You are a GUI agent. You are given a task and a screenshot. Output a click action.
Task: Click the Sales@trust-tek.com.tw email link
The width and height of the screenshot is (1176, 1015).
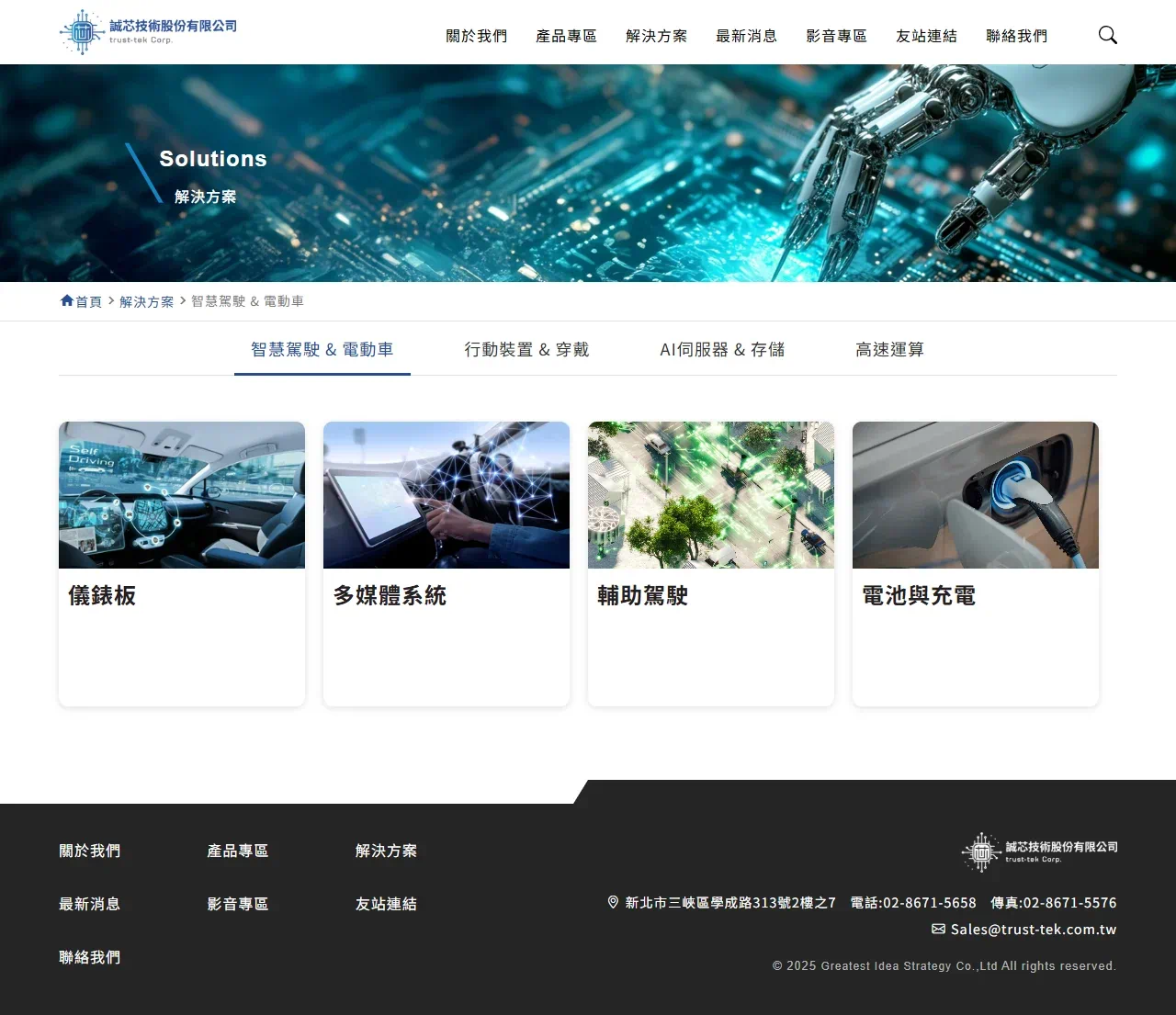(1033, 929)
